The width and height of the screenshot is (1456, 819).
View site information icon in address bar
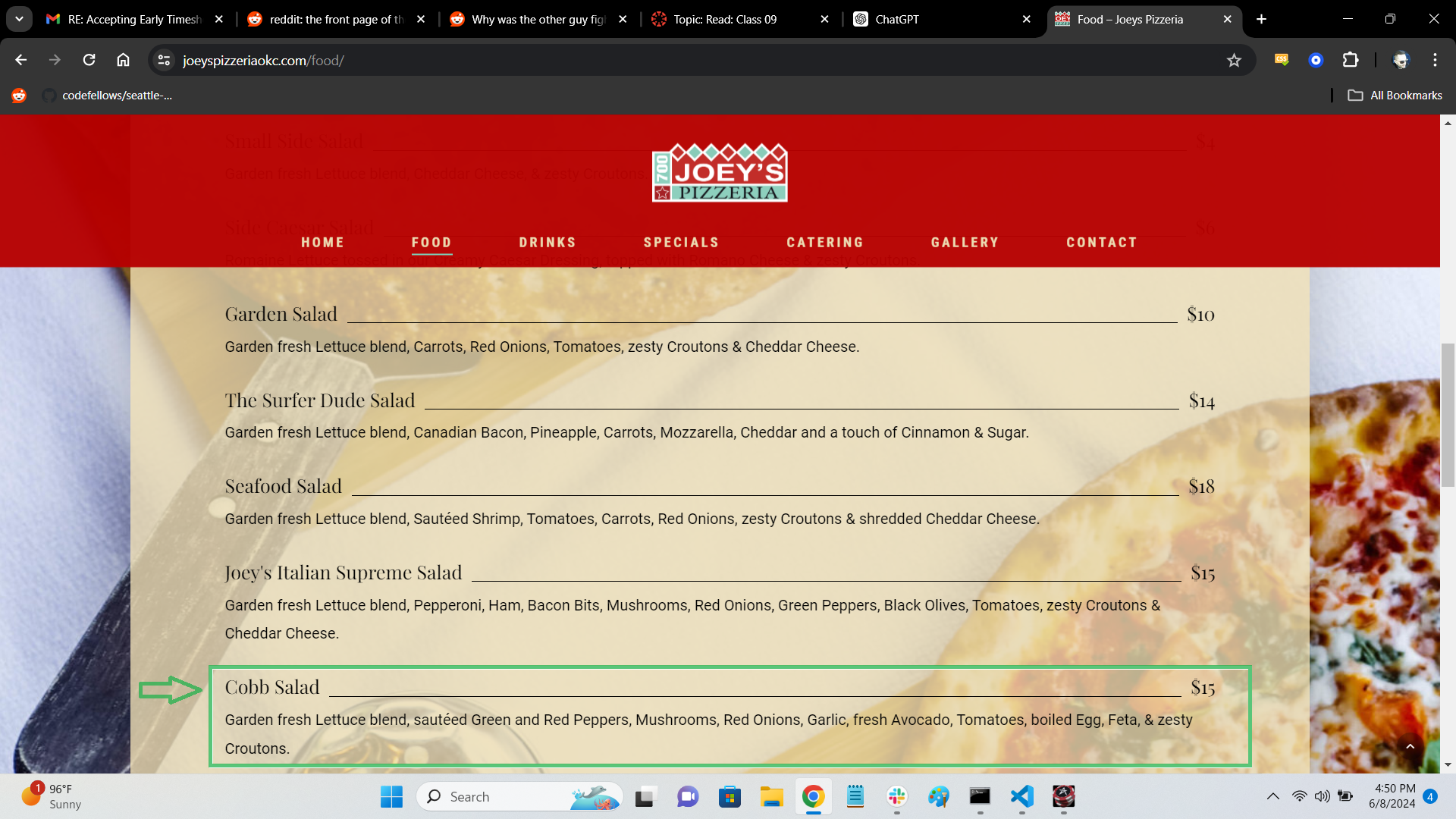pyautogui.click(x=164, y=60)
